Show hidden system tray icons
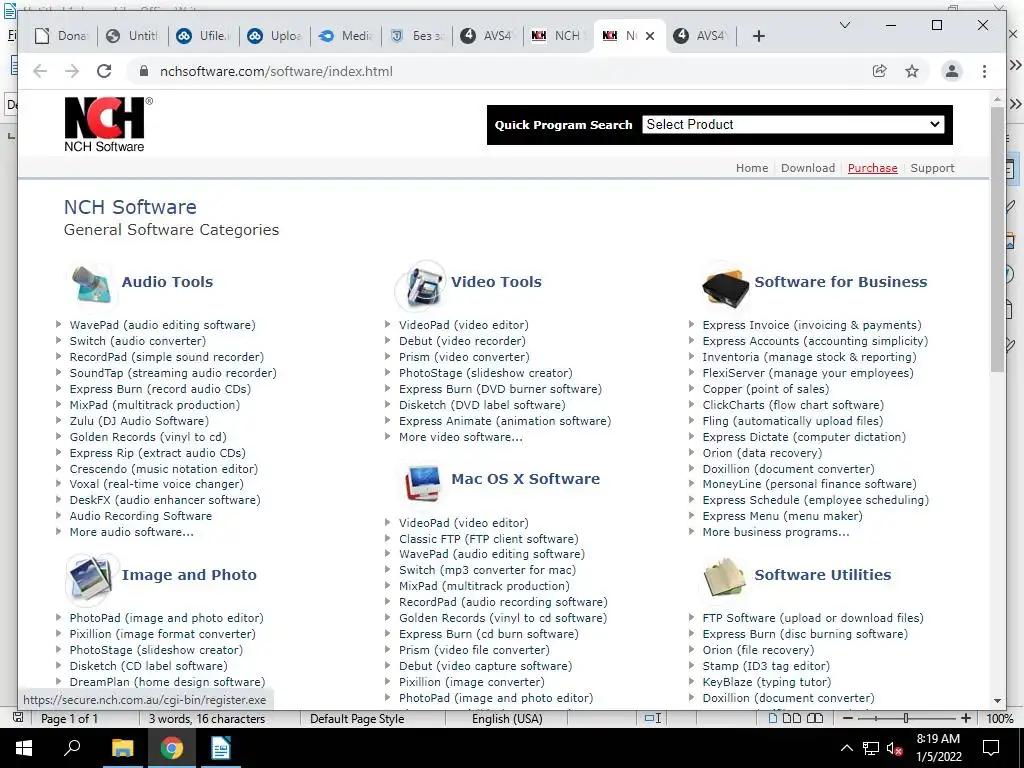 coord(846,748)
